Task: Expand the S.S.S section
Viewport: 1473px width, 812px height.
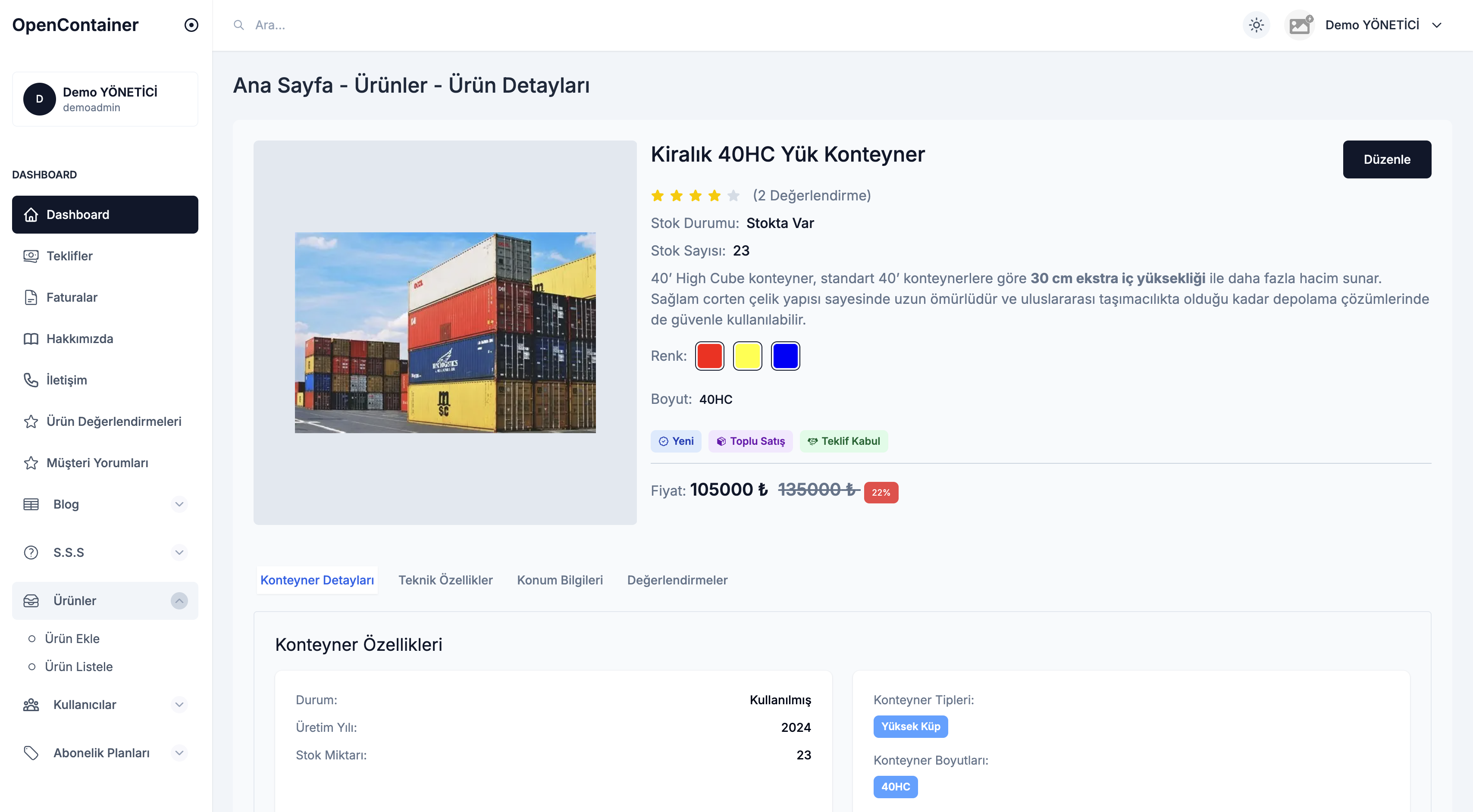Action: (x=179, y=553)
